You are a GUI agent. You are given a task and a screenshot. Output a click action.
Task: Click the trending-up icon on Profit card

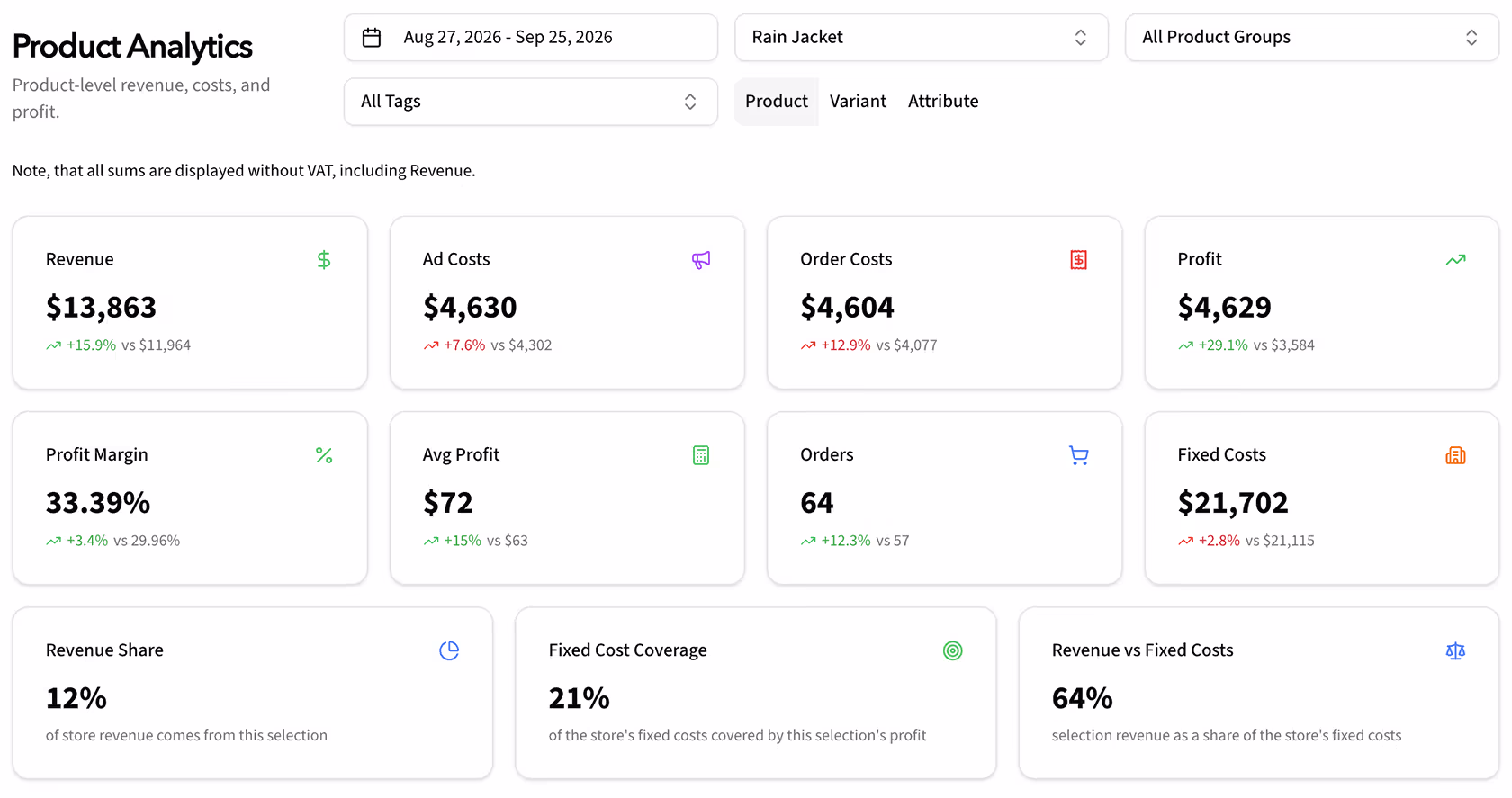coord(1455,260)
